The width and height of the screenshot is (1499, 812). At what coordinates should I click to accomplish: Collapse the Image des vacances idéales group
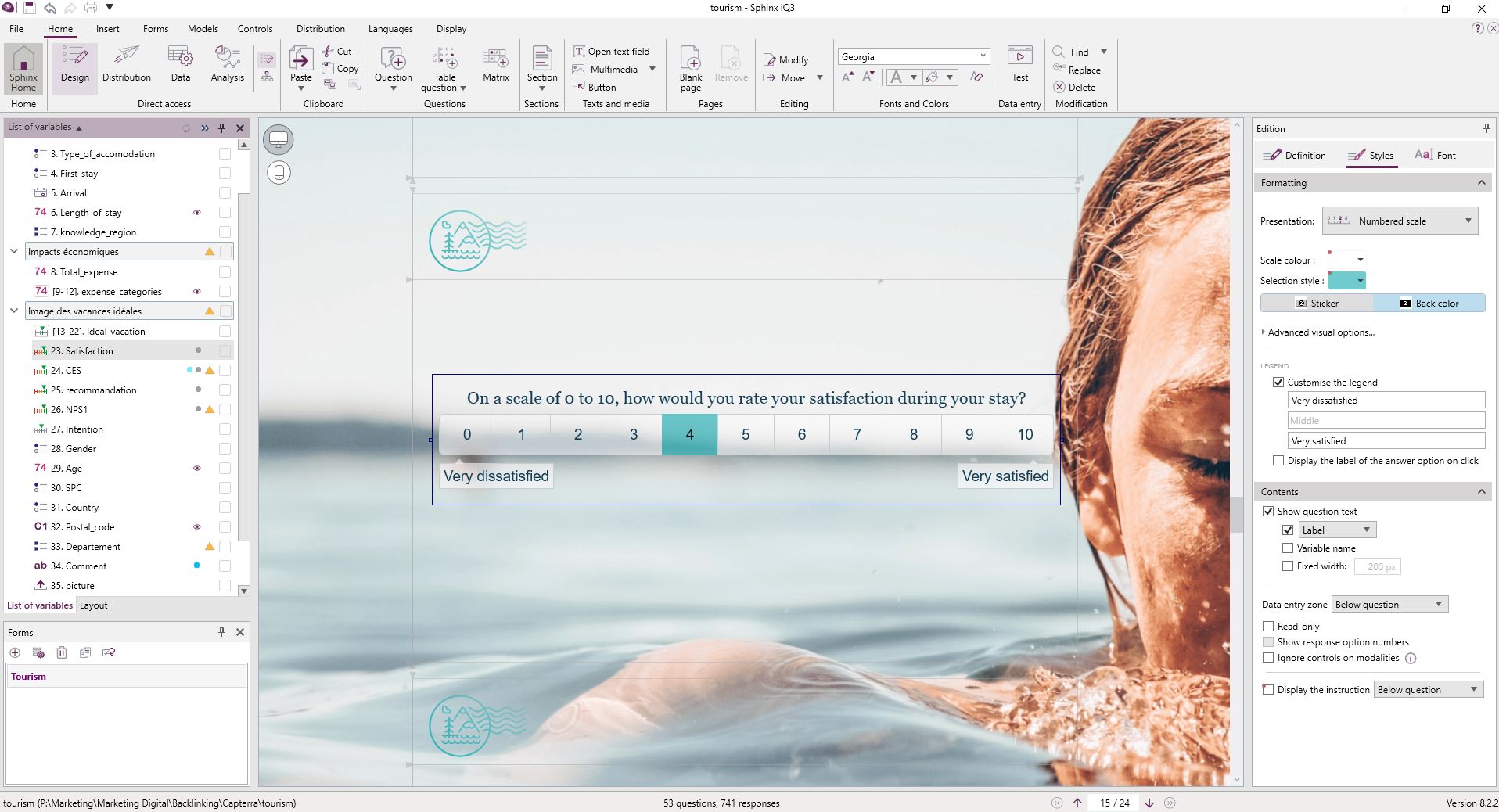coord(13,311)
